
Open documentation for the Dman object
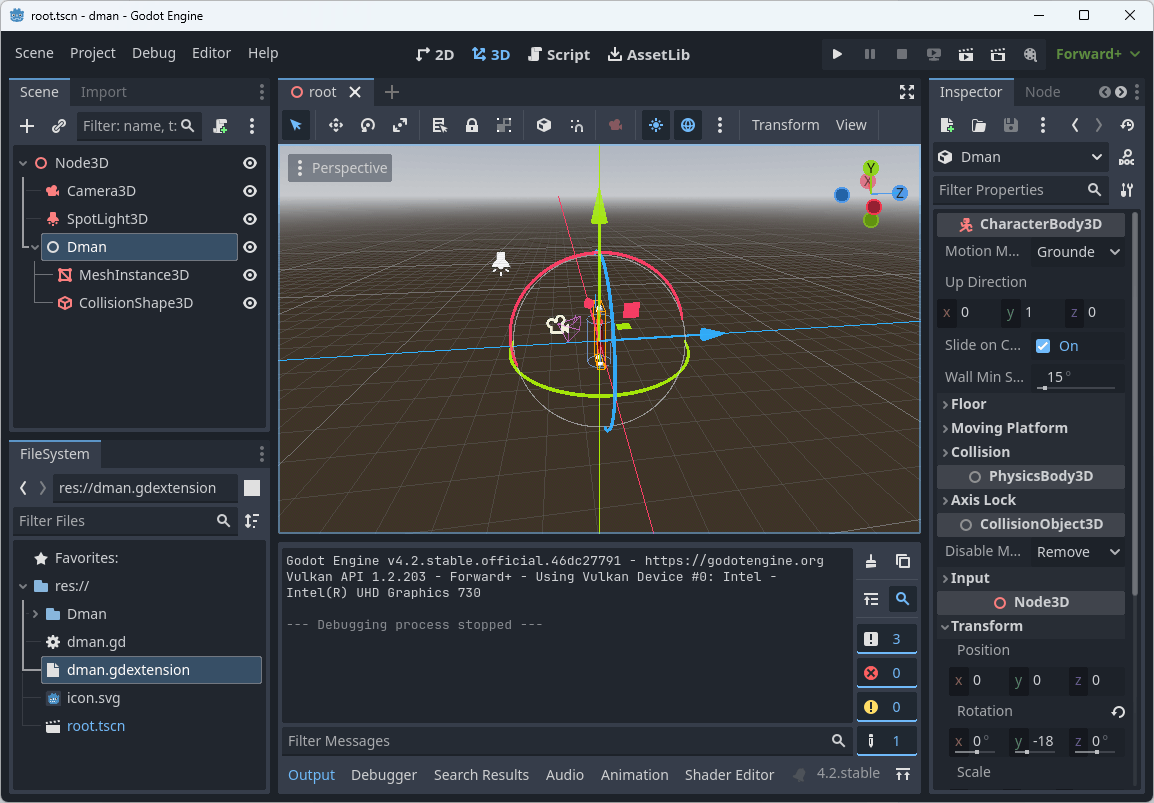pos(1126,157)
